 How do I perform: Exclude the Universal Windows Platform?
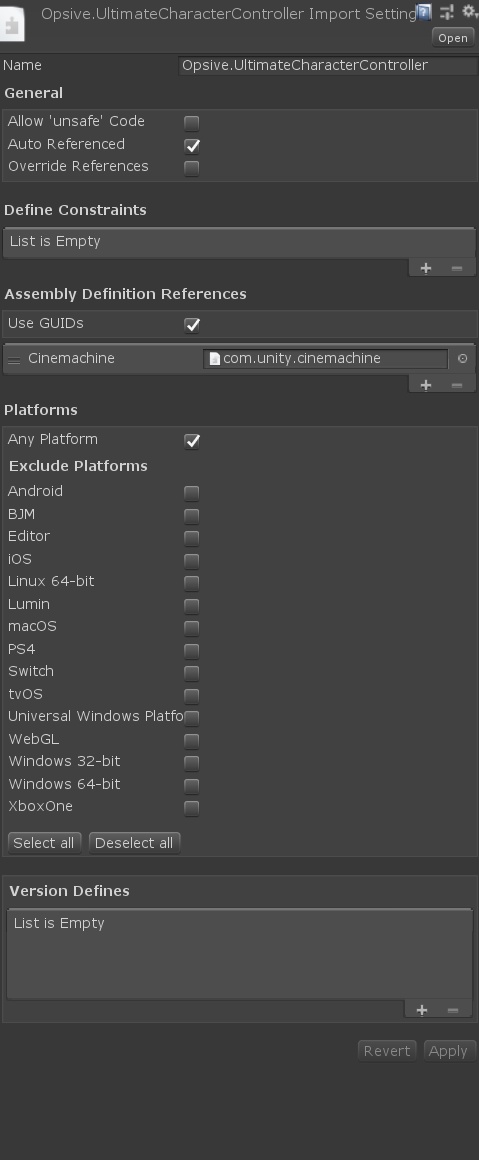(192, 718)
